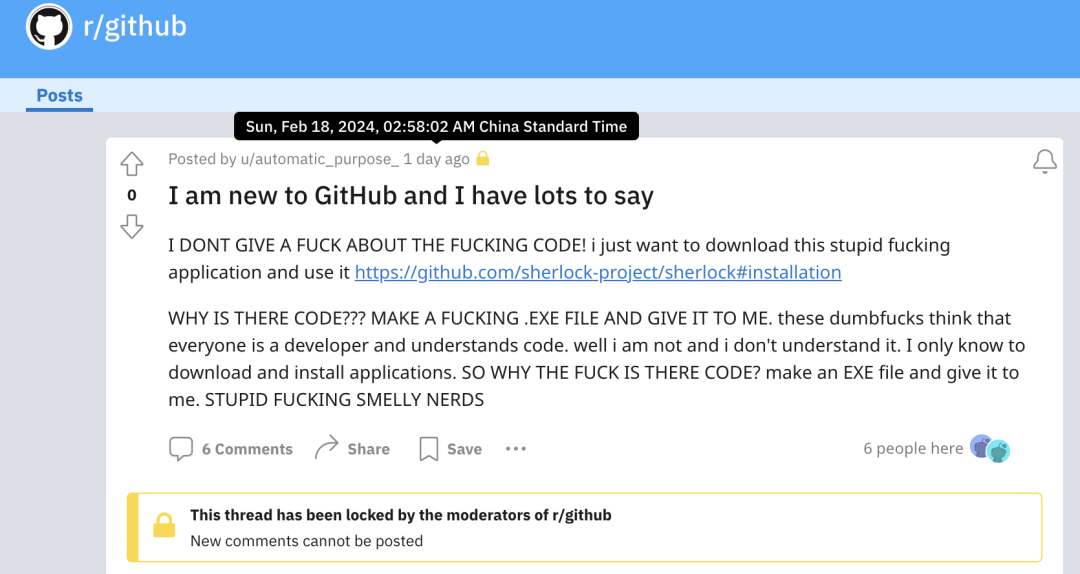Open the u/automatic_purpose_ profile
Screen dimensions: 1080x574
pyautogui.click(x=319, y=159)
